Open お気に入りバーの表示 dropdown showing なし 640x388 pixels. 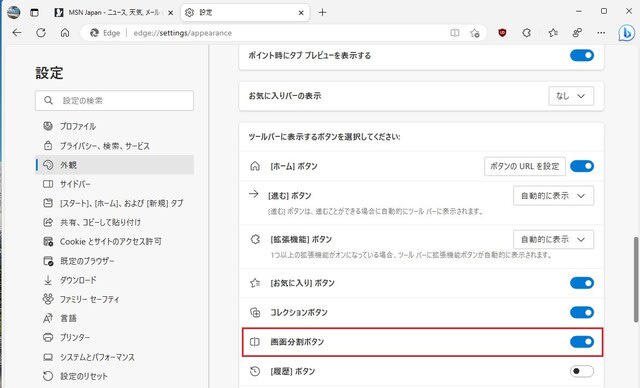[x=571, y=96]
